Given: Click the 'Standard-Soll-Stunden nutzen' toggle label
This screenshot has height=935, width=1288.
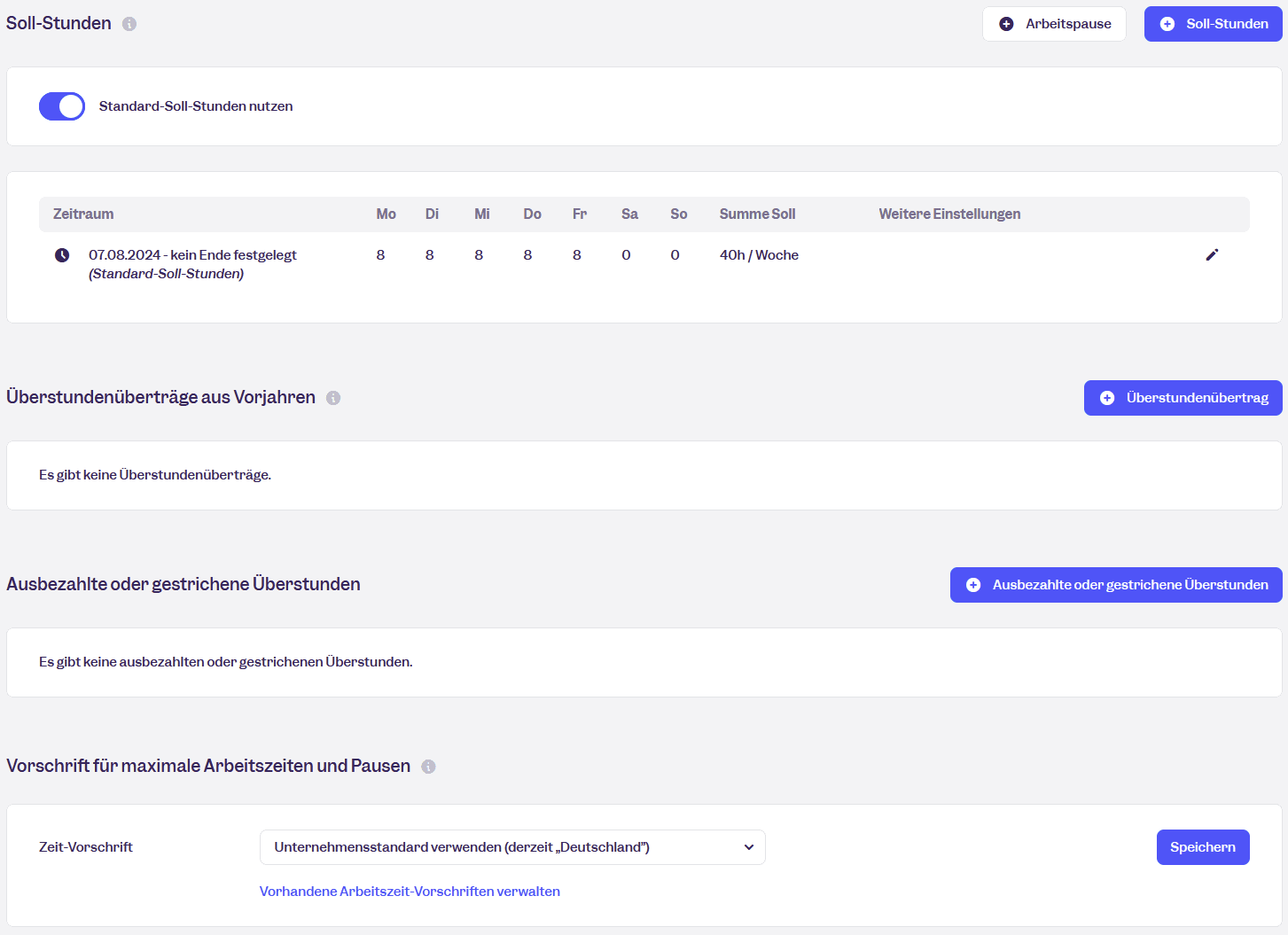Looking at the screenshot, I should click(x=196, y=106).
